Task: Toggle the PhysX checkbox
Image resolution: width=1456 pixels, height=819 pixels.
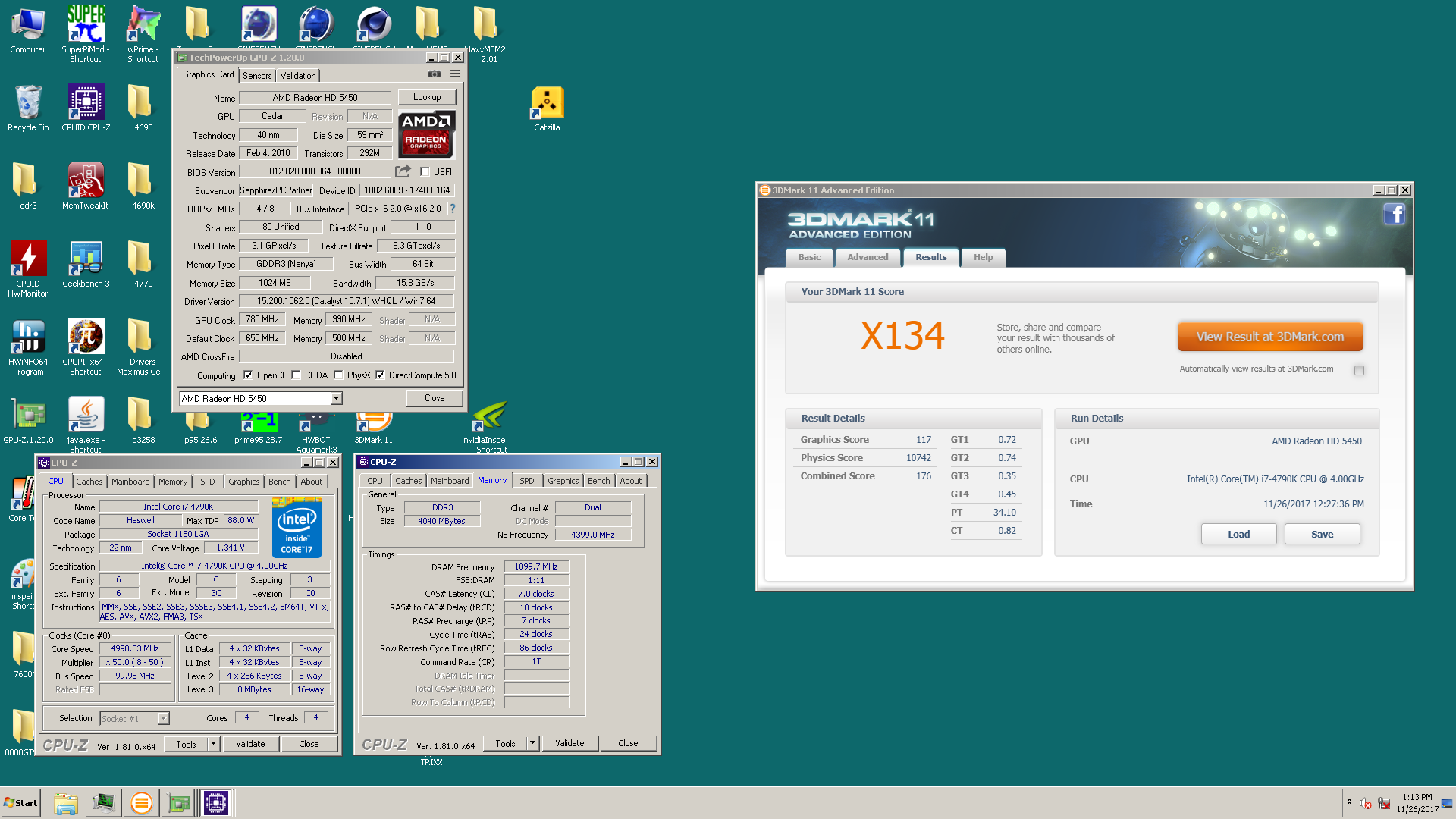Action: 338,375
